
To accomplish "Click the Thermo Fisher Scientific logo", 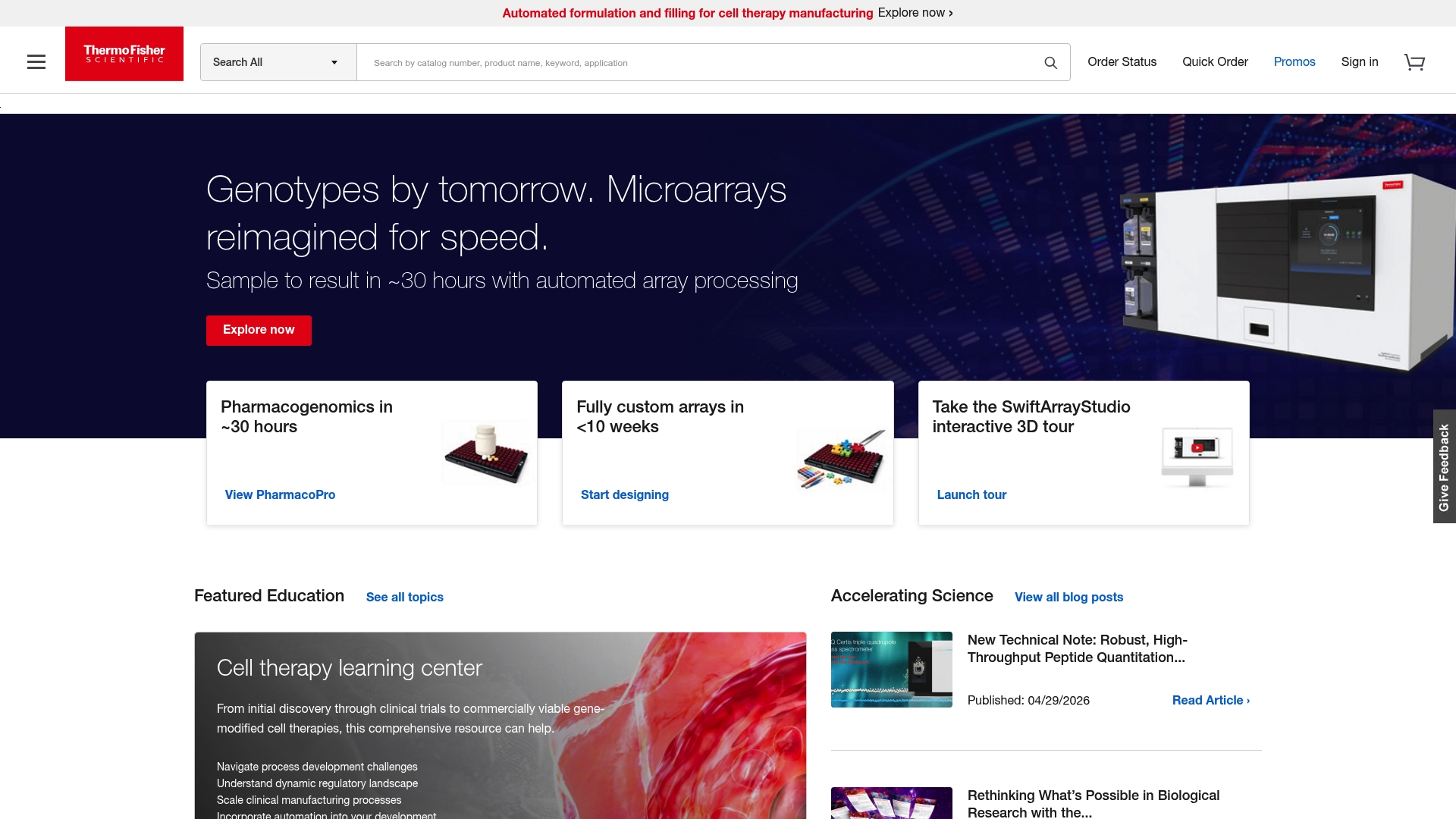I will pyautogui.click(x=124, y=54).
